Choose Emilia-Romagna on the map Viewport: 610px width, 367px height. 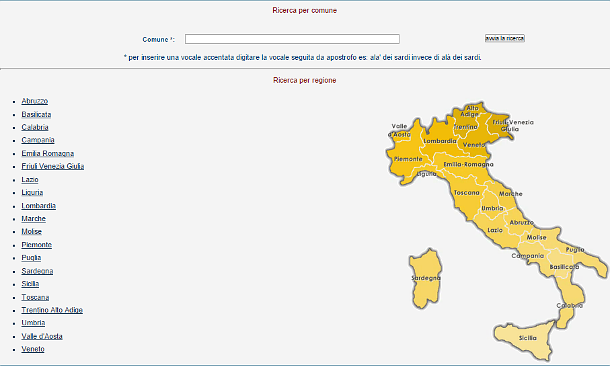pyautogui.click(x=468, y=165)
